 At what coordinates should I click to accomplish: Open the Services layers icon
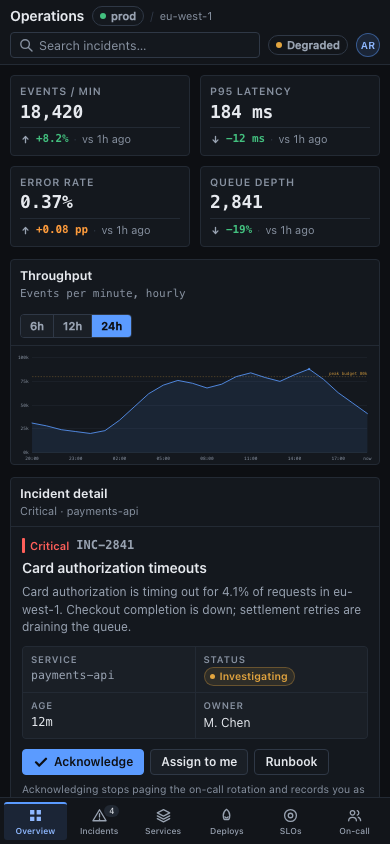coord(163,815)
